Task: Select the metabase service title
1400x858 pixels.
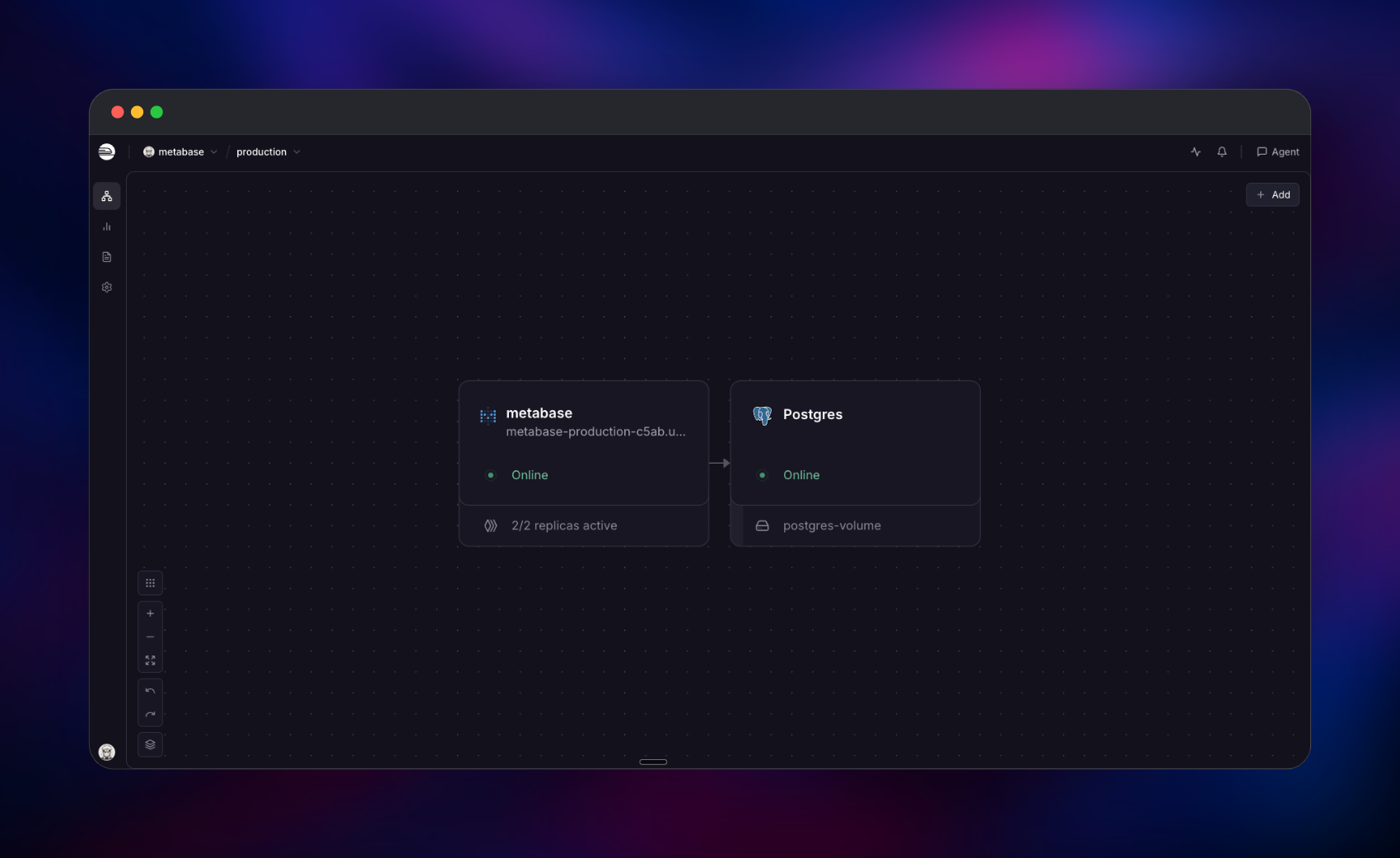Action: point(539,413)
